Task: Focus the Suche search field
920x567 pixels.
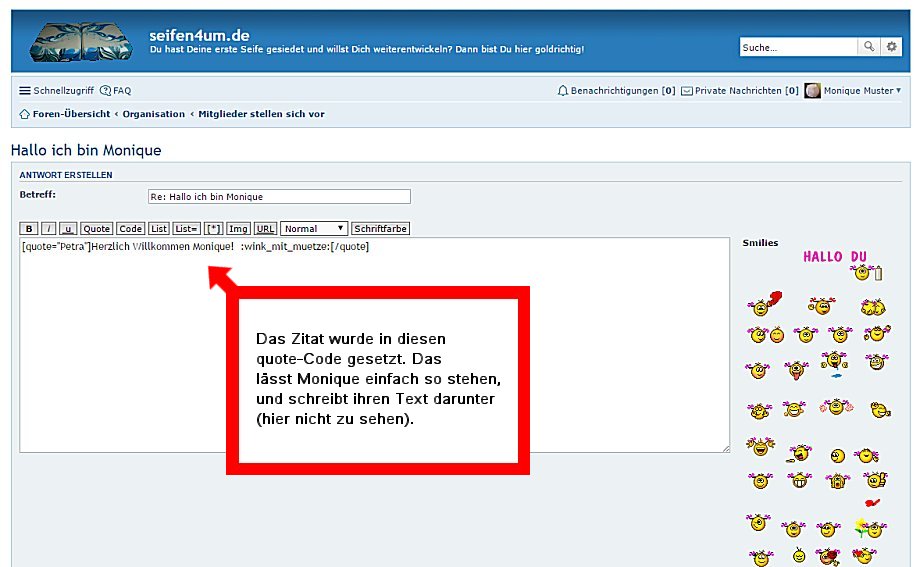Action: click(799, 47)
